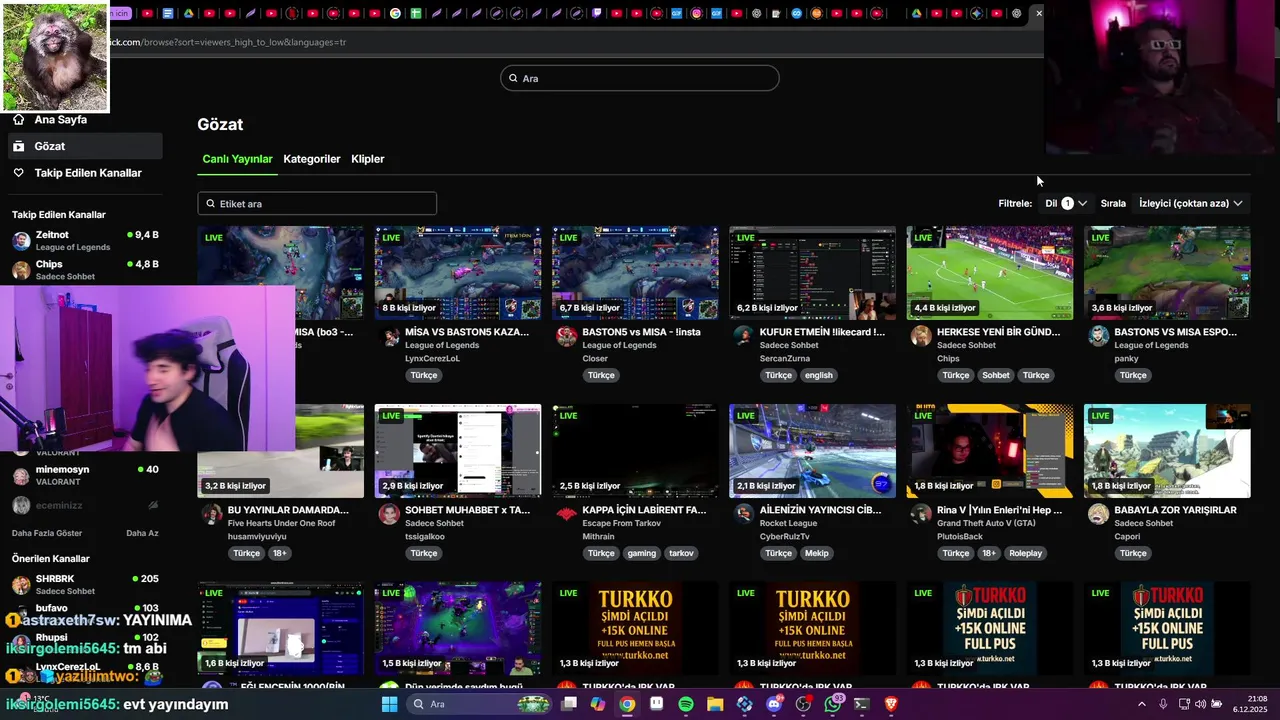Image resolution: width=1280 pixels, height=720 pixels.
Task: Switch to Klipler tab
Action: tap(368, 159)
